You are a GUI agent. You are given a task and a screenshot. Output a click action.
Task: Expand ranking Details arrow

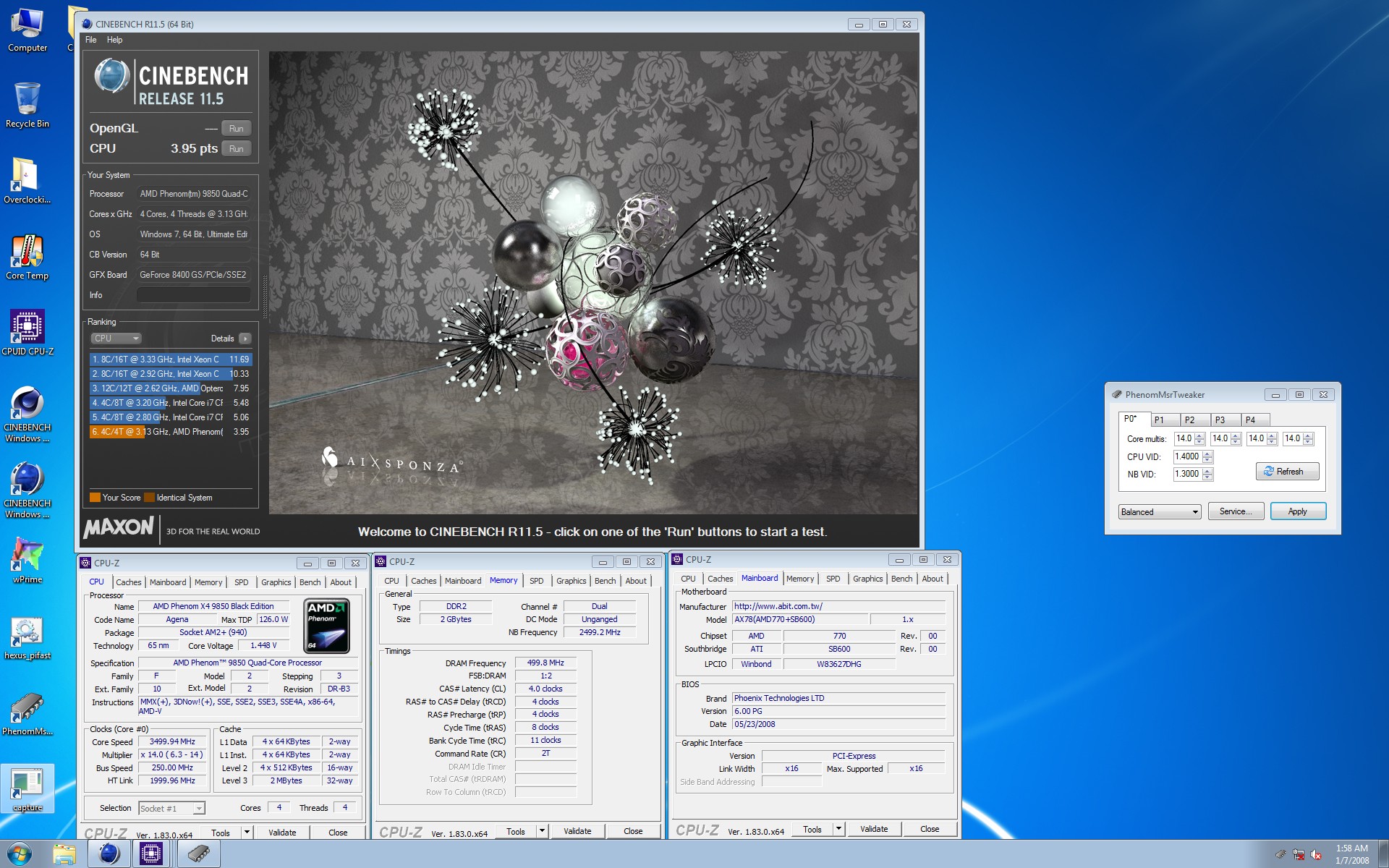[245, 339]
